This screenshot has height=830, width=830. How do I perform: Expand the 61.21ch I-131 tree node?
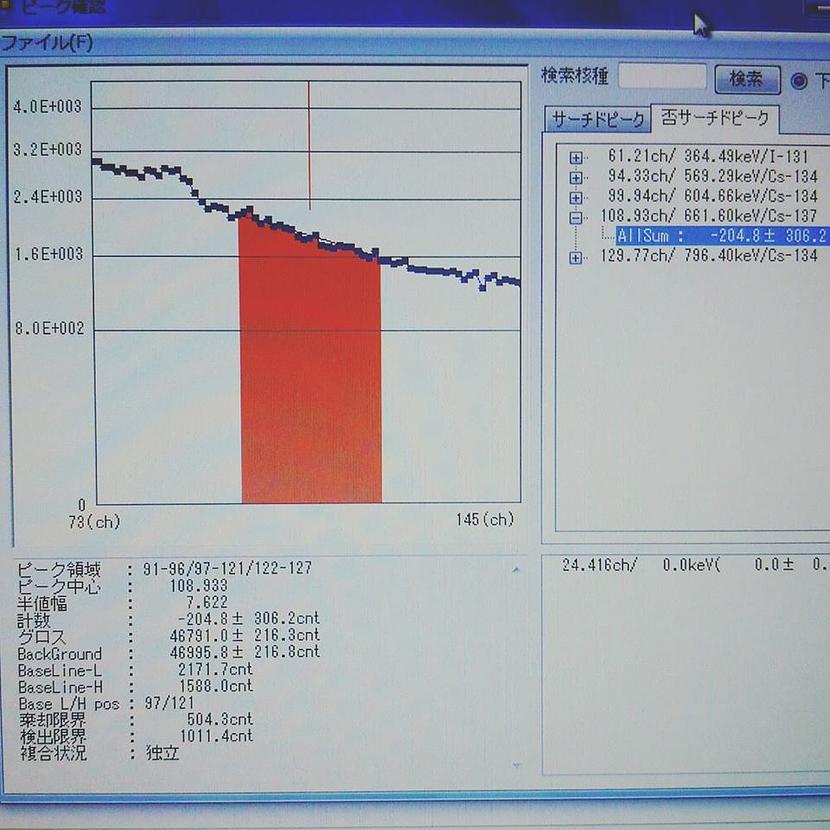[x=576, y=158]
